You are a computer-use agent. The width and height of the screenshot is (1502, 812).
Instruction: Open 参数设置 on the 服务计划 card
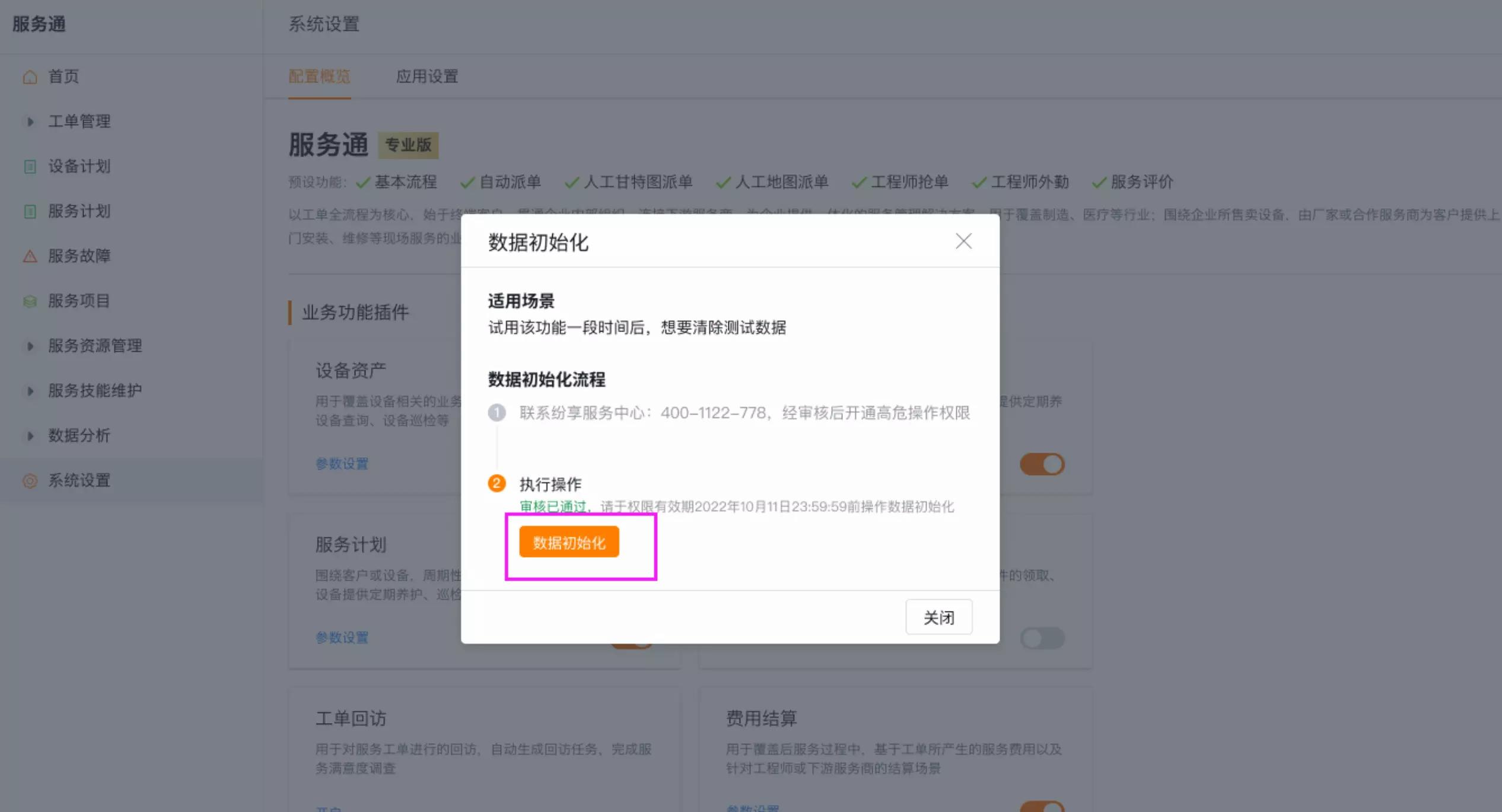(342, 638)
